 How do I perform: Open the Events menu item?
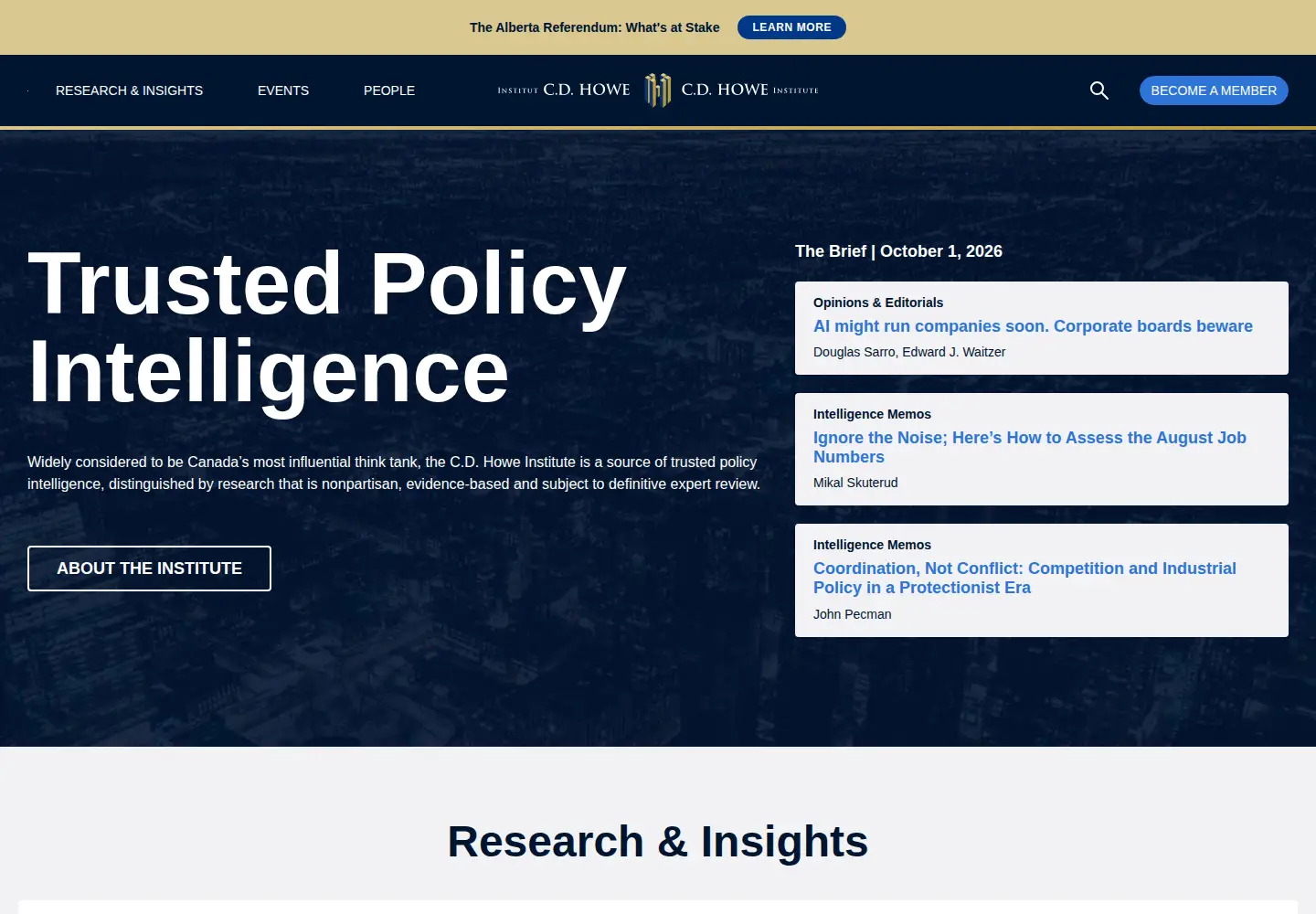click(x=283, y=90)
